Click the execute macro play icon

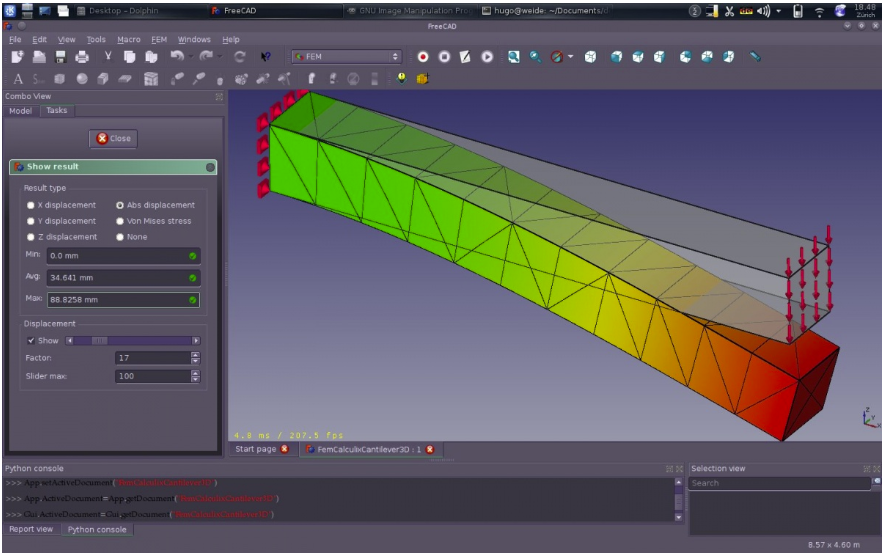coord(488,58)
